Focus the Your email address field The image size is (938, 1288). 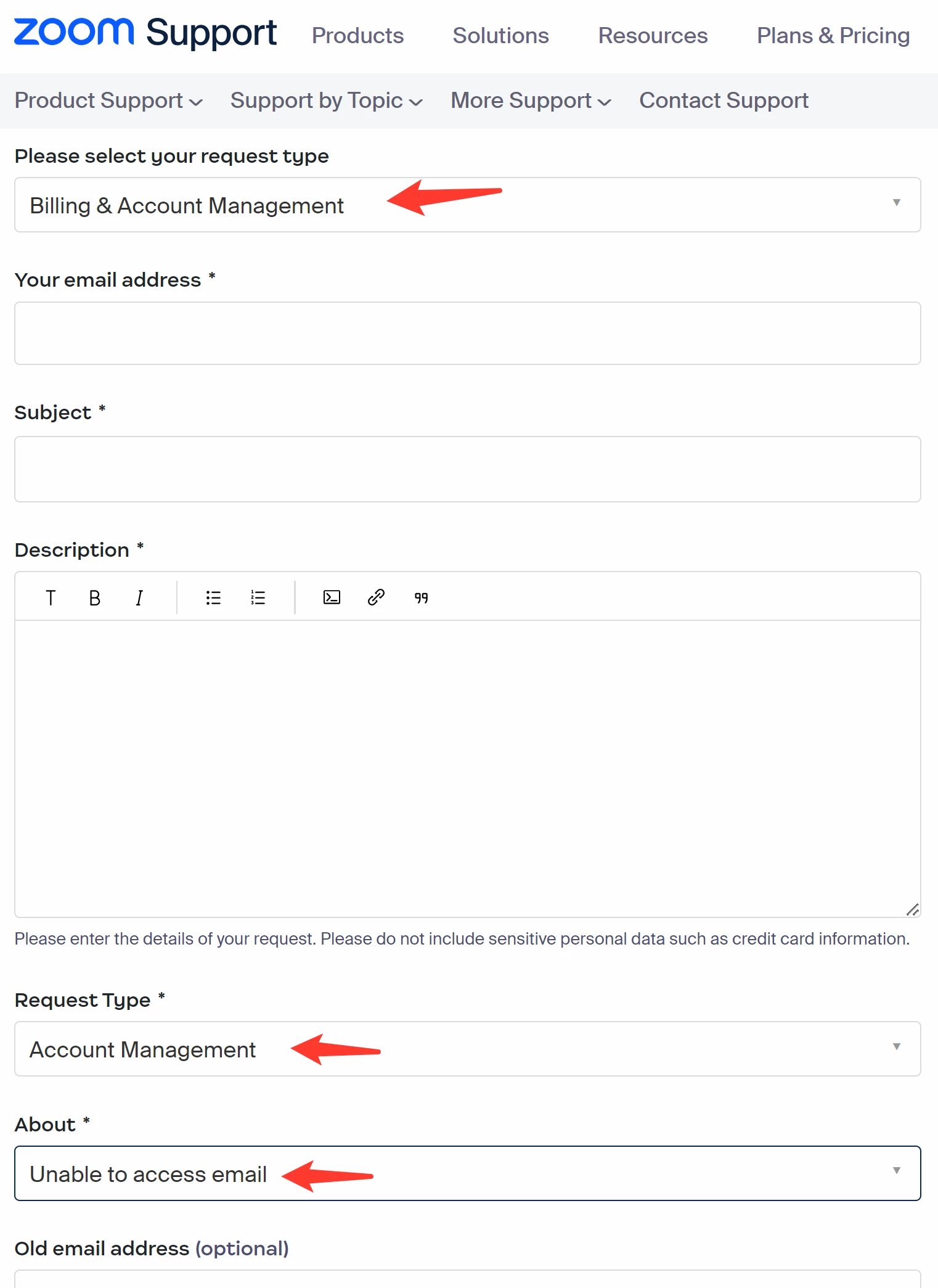pyautogui.click(x=468, y=333)
